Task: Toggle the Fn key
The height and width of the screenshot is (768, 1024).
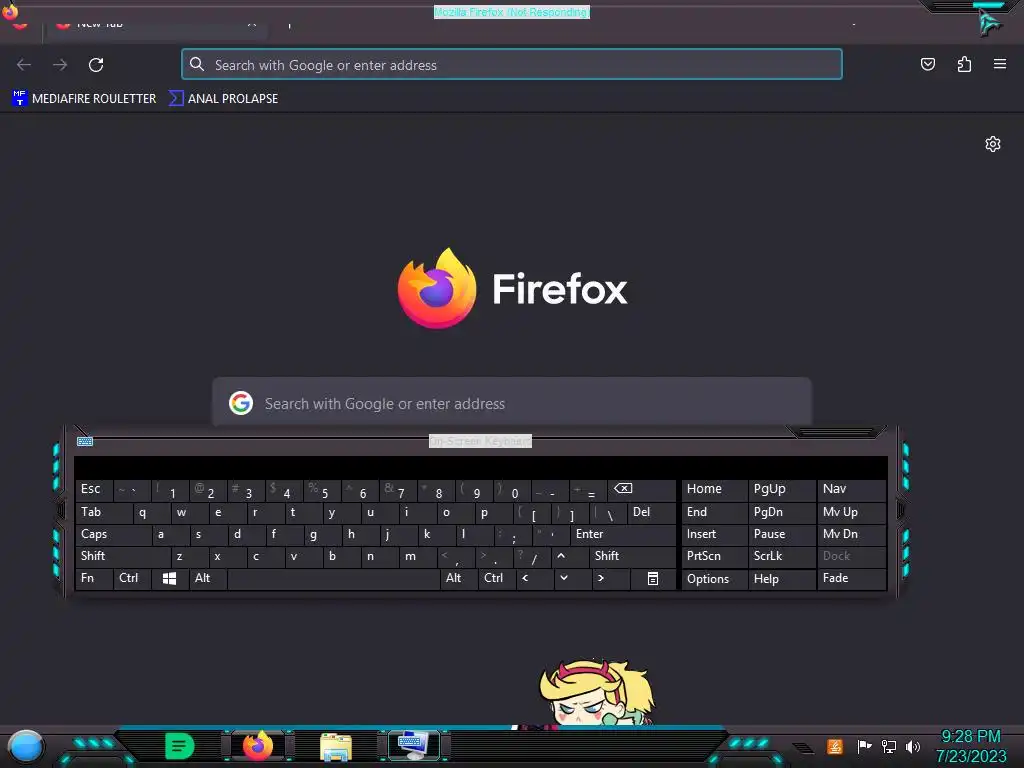Action: tap(93, 578)
